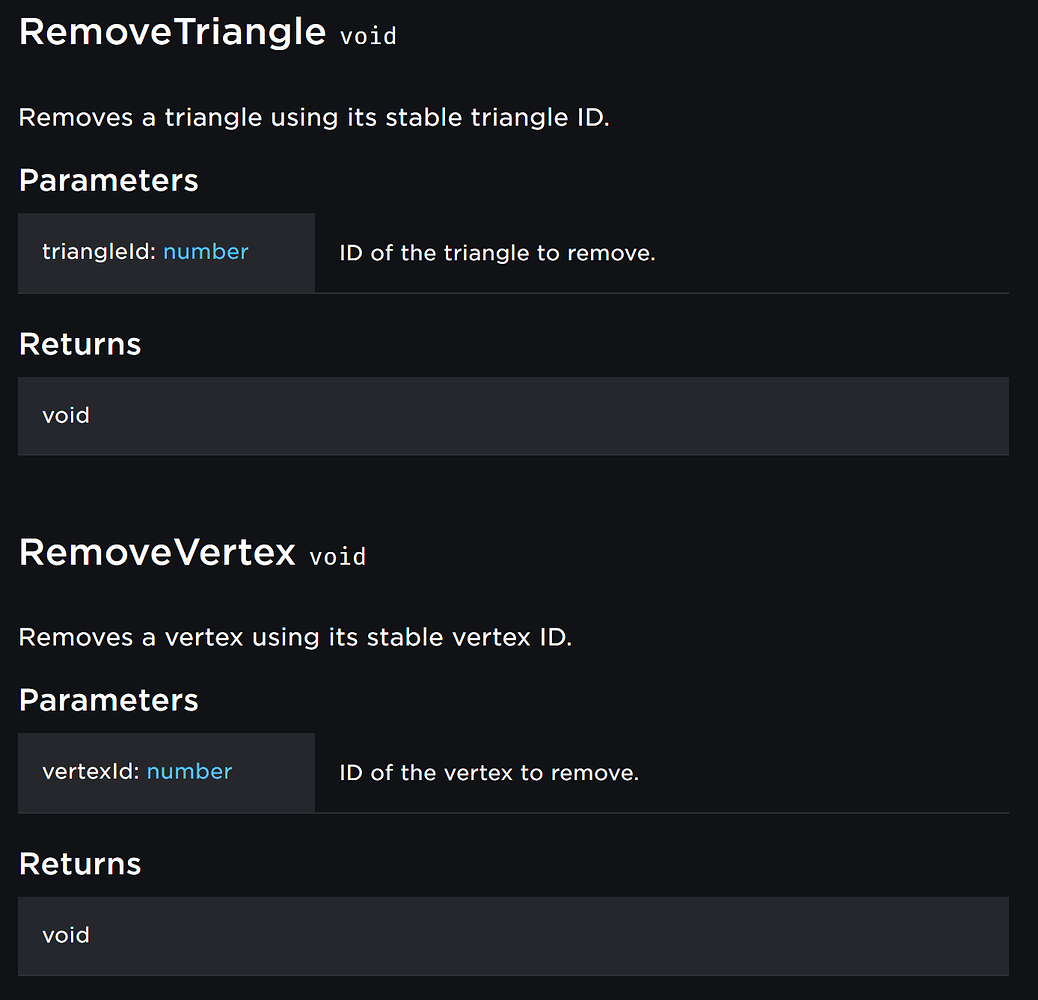Open the RemoveVertex heading
Screen dimensions: 1038x1000
click(157, 552)
